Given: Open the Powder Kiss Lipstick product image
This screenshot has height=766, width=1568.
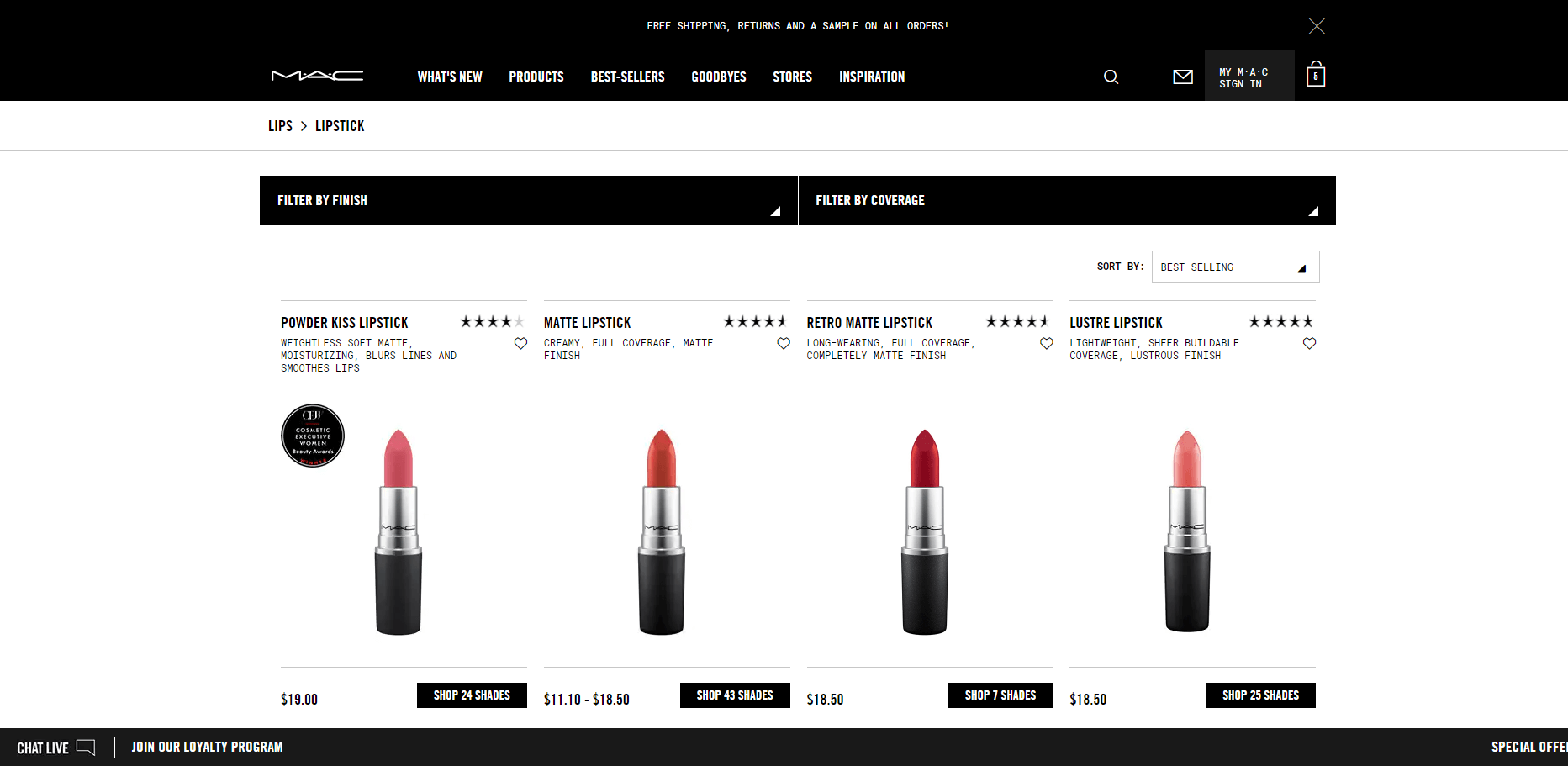Looking at the screenshot, I should pos(399,531).
